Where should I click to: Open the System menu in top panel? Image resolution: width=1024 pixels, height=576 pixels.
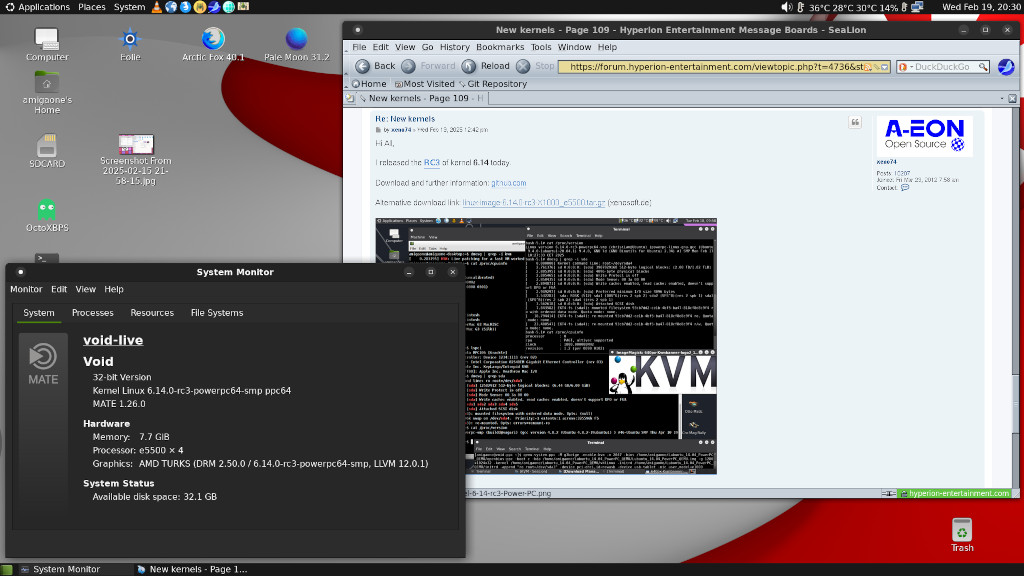[129, 7]
